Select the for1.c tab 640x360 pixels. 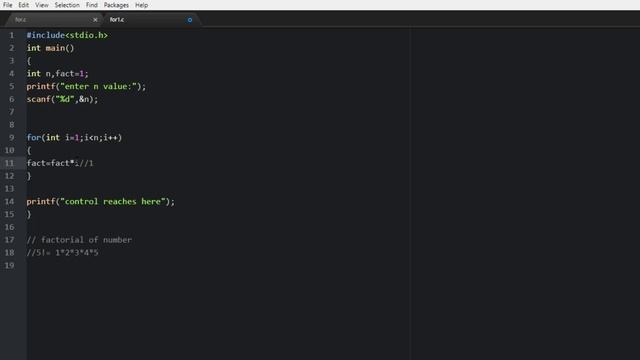pyautogui.click(x=151, y=20)
